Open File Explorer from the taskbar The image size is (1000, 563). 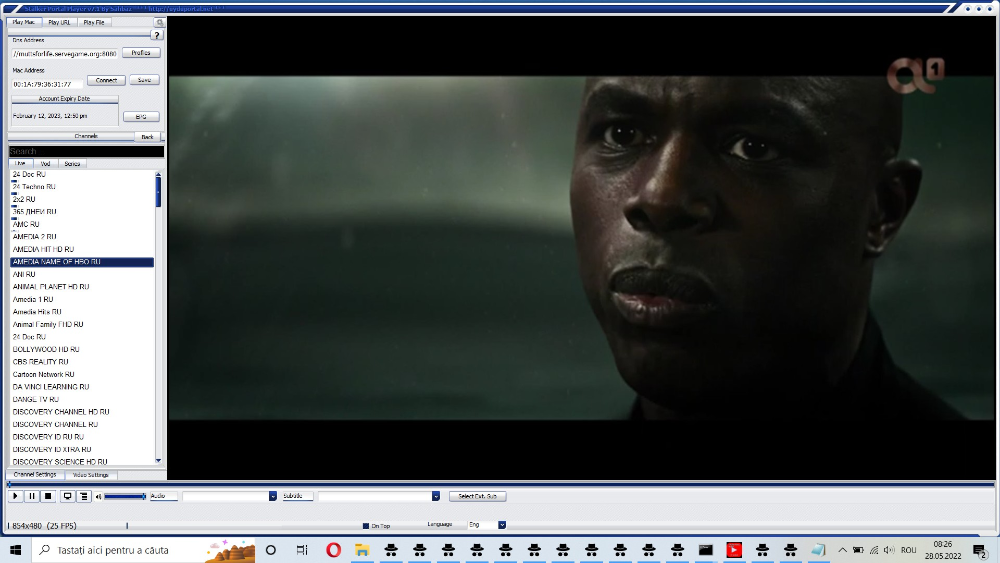point(362,550)
